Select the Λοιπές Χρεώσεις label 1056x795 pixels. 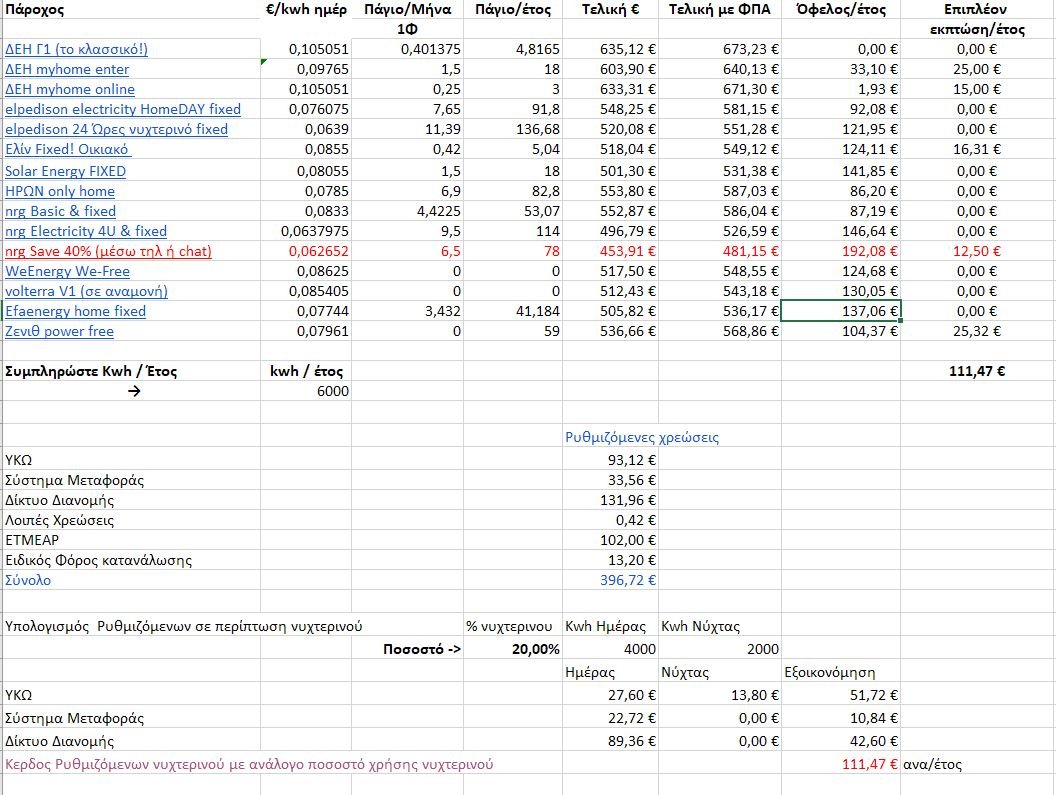59,520
